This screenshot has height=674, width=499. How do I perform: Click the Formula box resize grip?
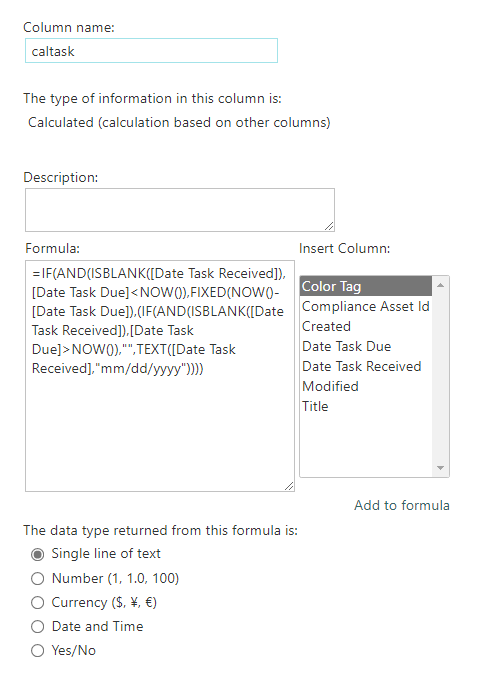[x=289, y=486]
